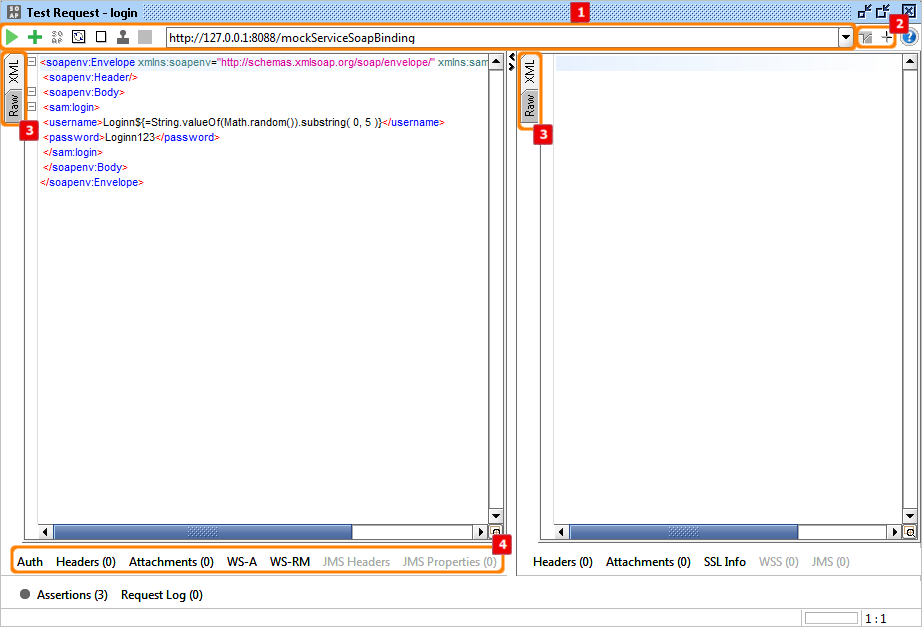Image resolution: width=922 pixels, height=627 pixels.
Task: Click the closing /soapenv:Body tag line
Action: (85, 167)
